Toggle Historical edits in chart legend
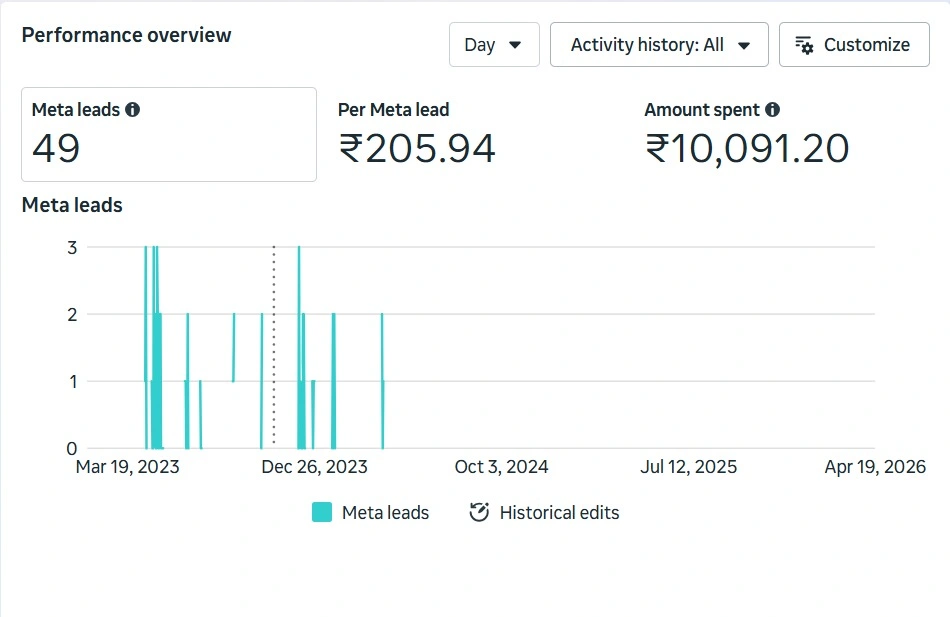Screen dimensions: 950x617 pyautogui.click(x=544, y=512)
